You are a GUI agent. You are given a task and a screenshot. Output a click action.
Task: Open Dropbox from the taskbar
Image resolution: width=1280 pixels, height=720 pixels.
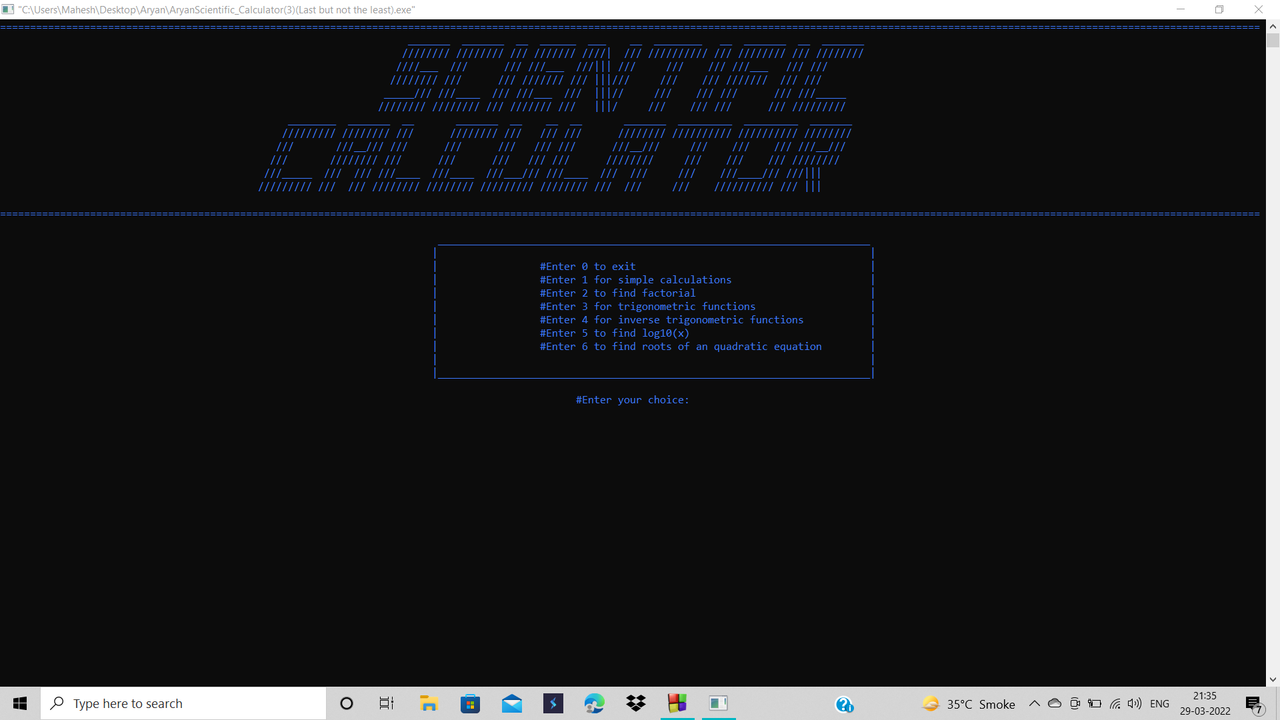[636, 703]
